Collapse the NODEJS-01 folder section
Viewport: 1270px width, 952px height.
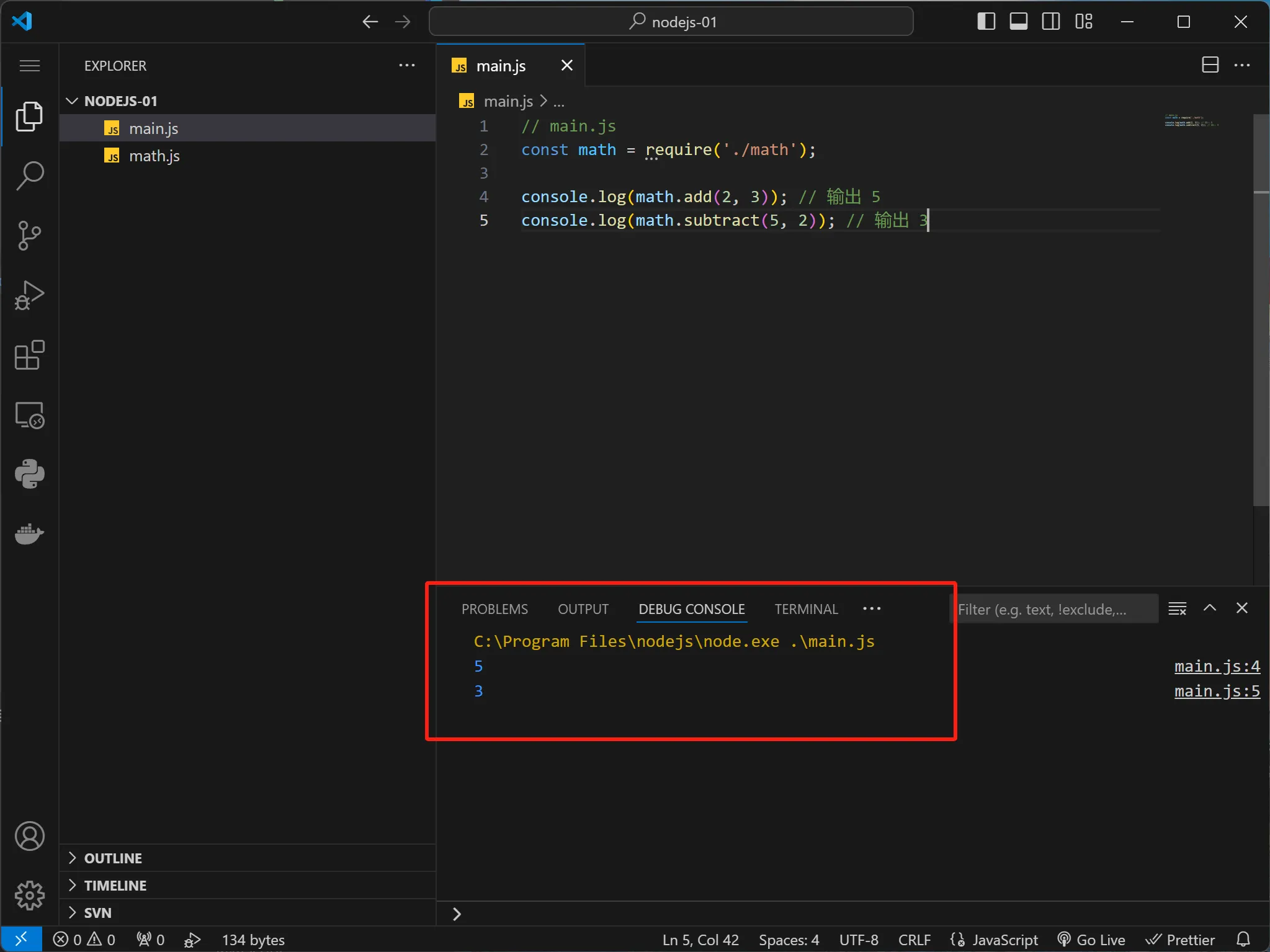click(x=248, y=101)
